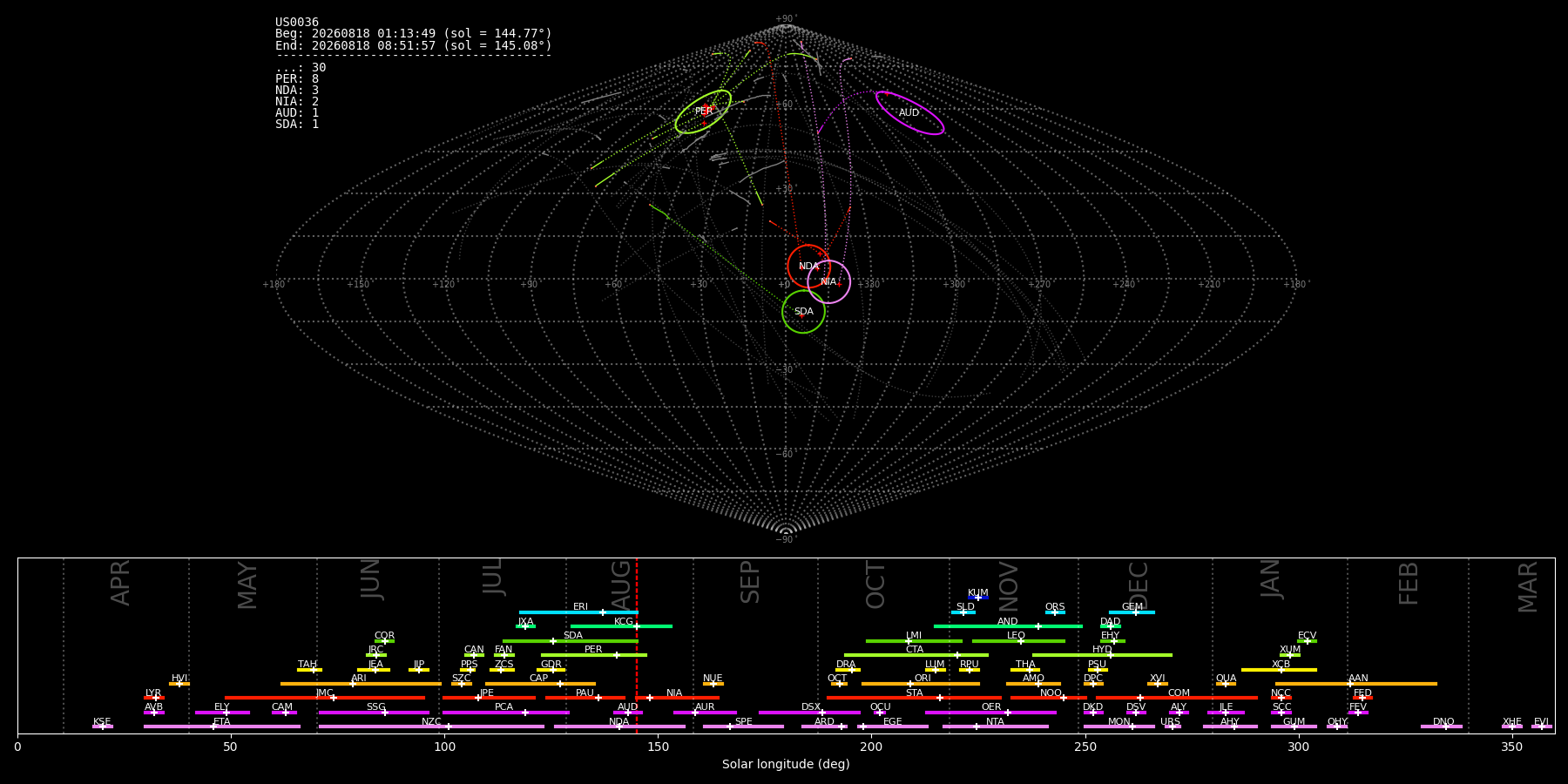Select the lime CTA shower bar
Viewport: 1568px width, 784px height.
(916, 655)
